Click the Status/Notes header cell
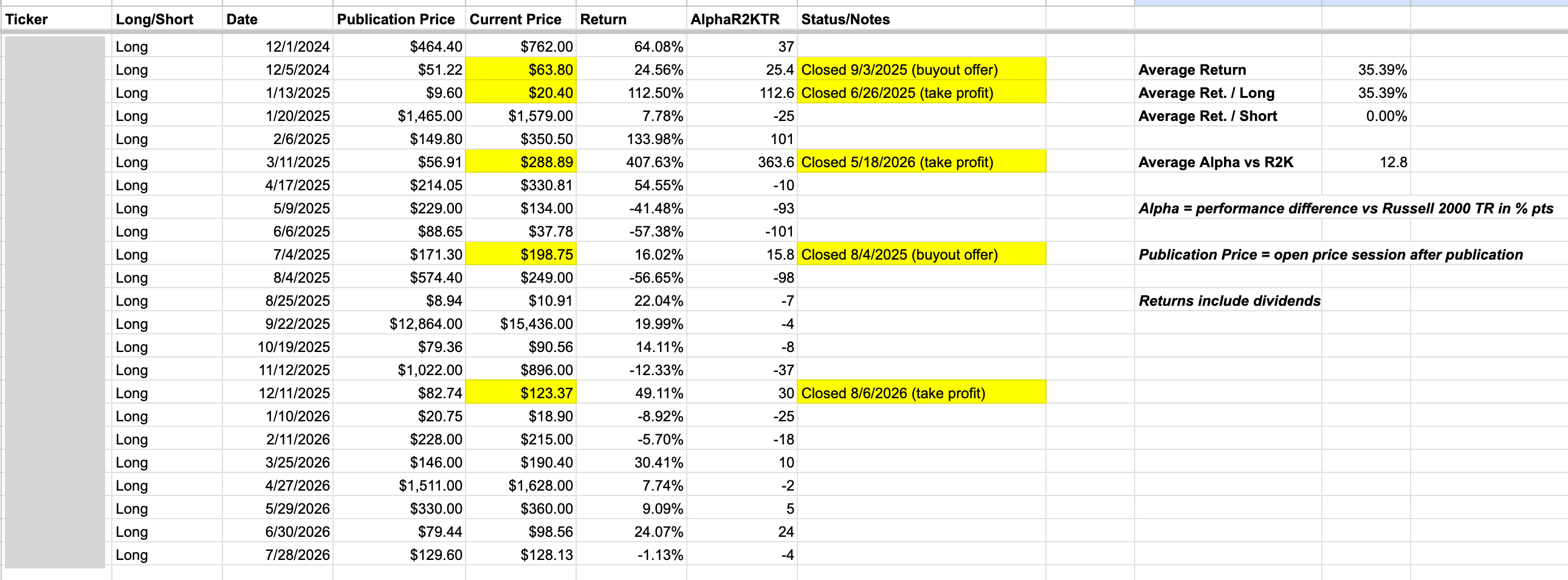 [921, 19]
